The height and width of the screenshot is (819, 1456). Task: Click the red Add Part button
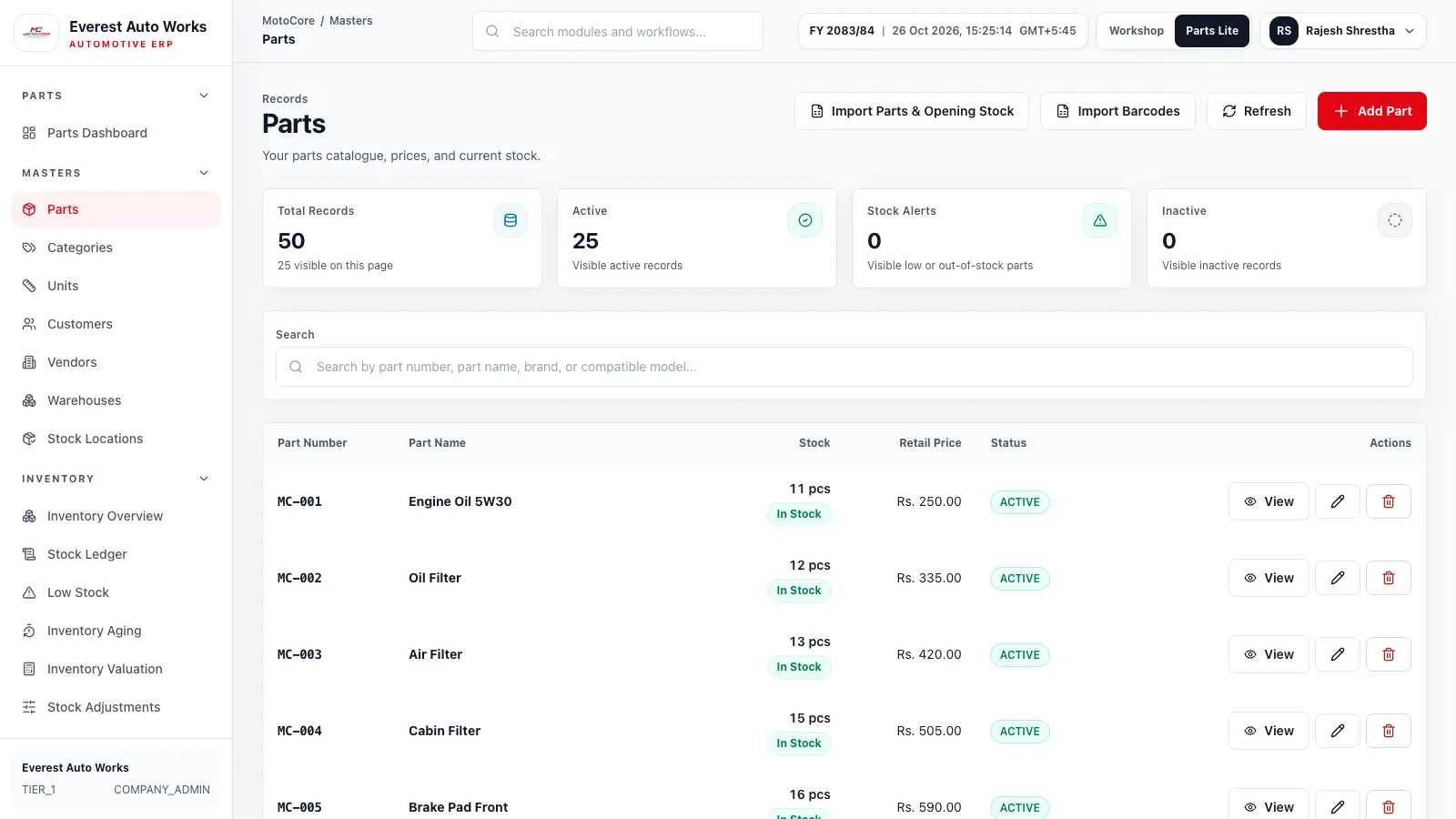tap(1372, 111)
